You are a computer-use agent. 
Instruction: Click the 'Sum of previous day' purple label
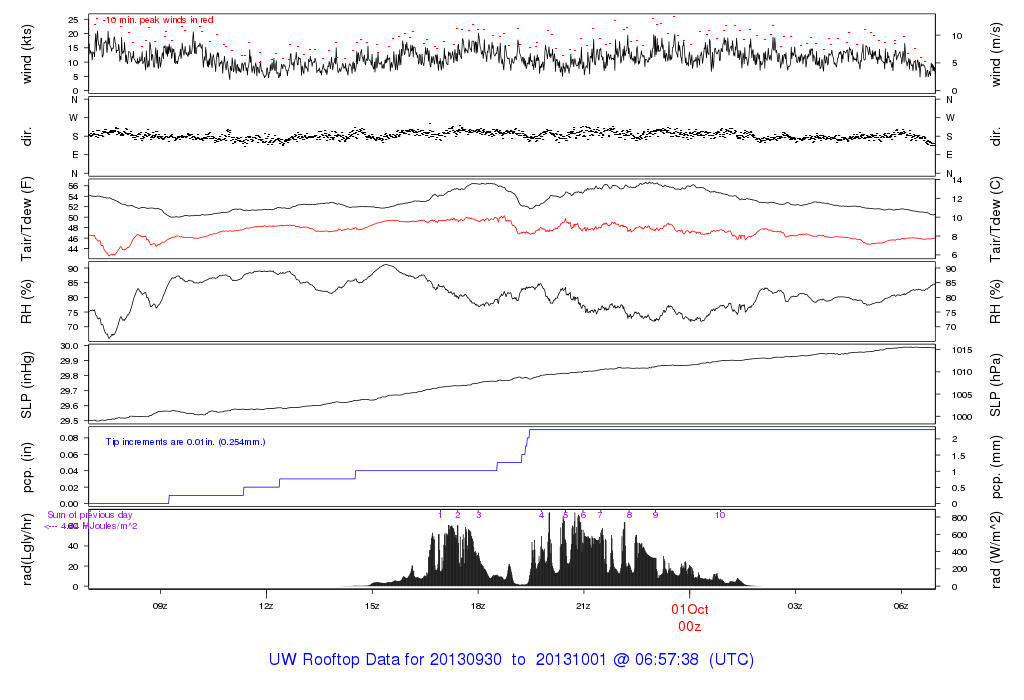89,515
